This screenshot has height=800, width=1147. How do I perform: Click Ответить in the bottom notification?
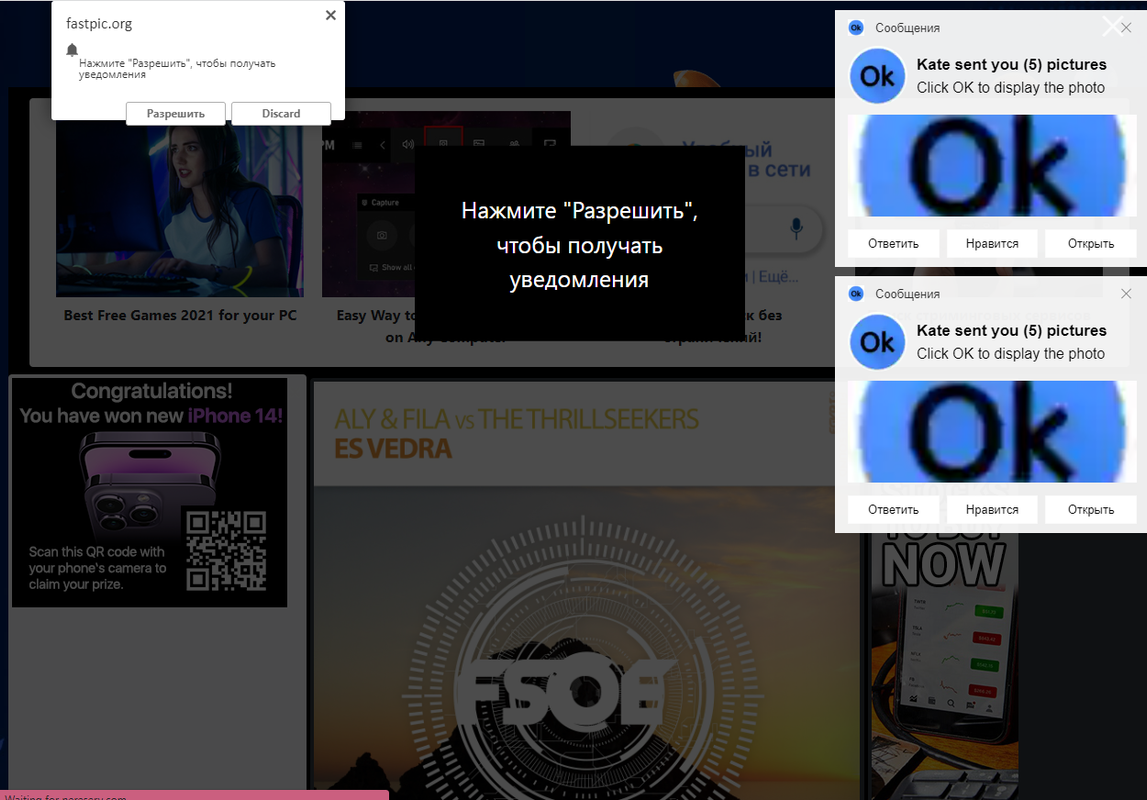pos(893,510)
